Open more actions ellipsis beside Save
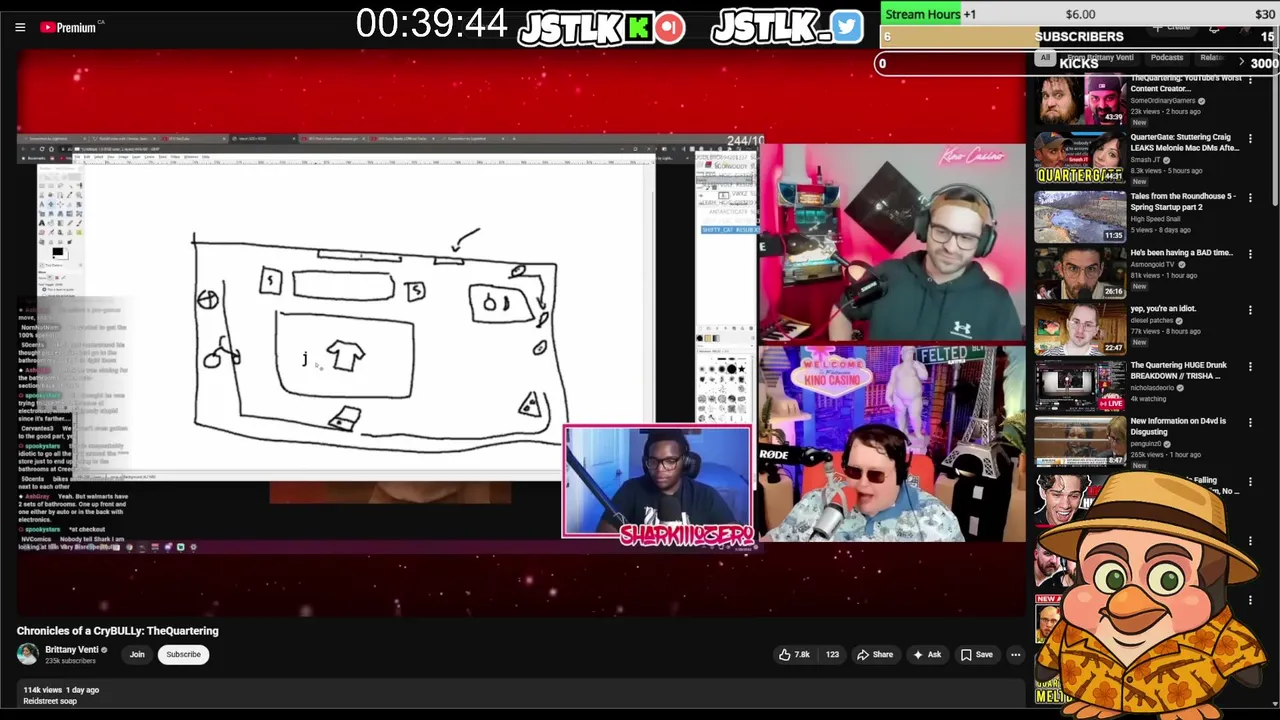Viewport: 1280px width, 720px height. coord(1015,654)
